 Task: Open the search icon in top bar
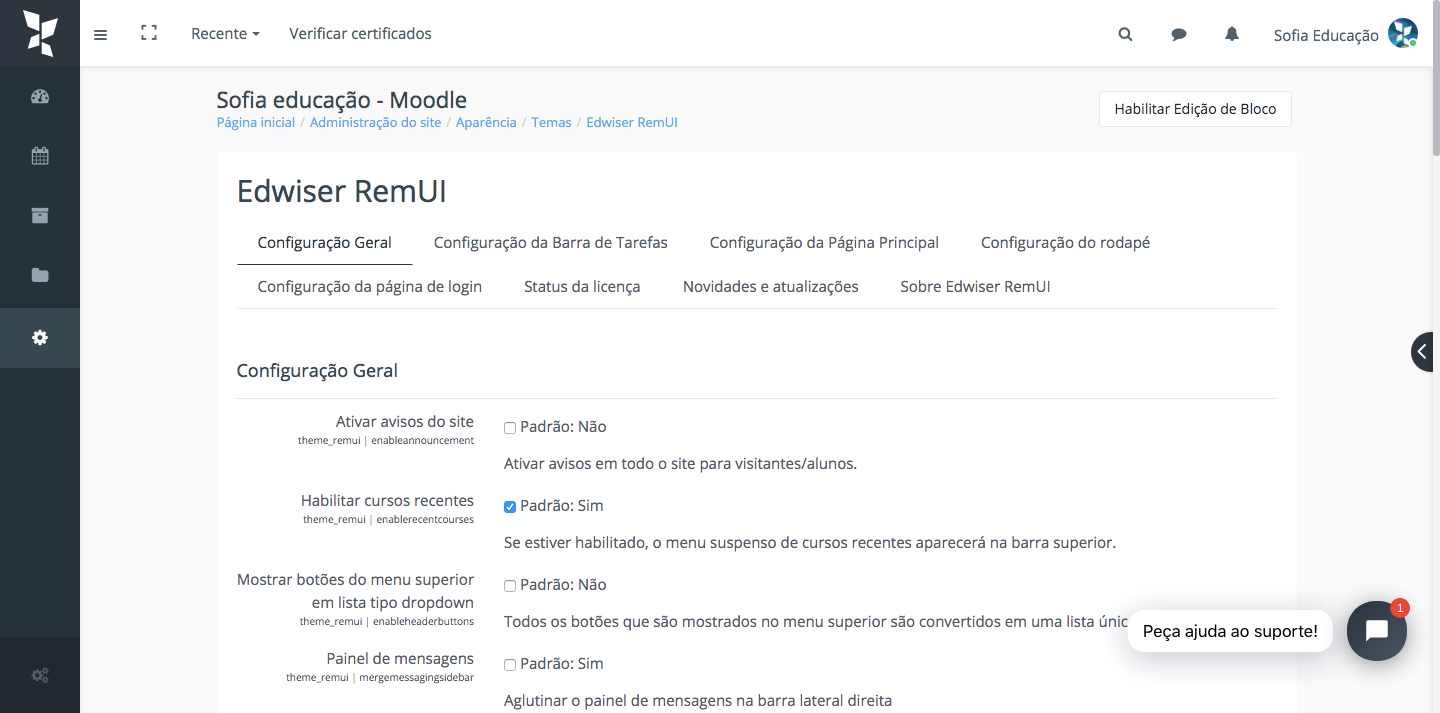point(1125,34)
